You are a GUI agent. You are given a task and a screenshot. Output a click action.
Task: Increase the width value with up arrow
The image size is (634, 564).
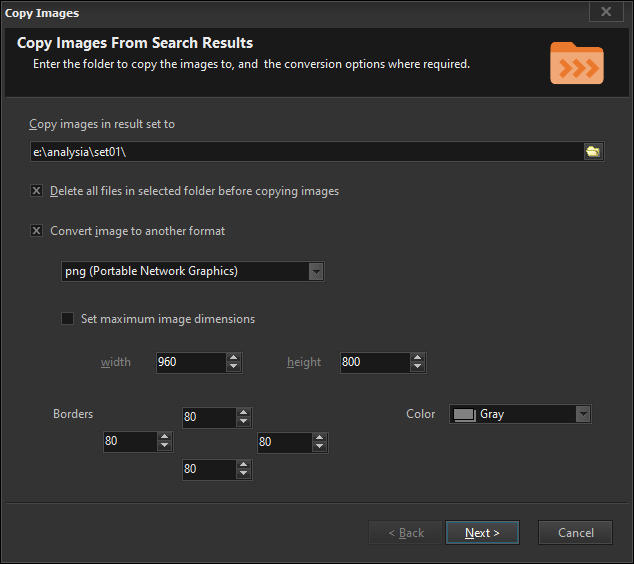point(234,357)
